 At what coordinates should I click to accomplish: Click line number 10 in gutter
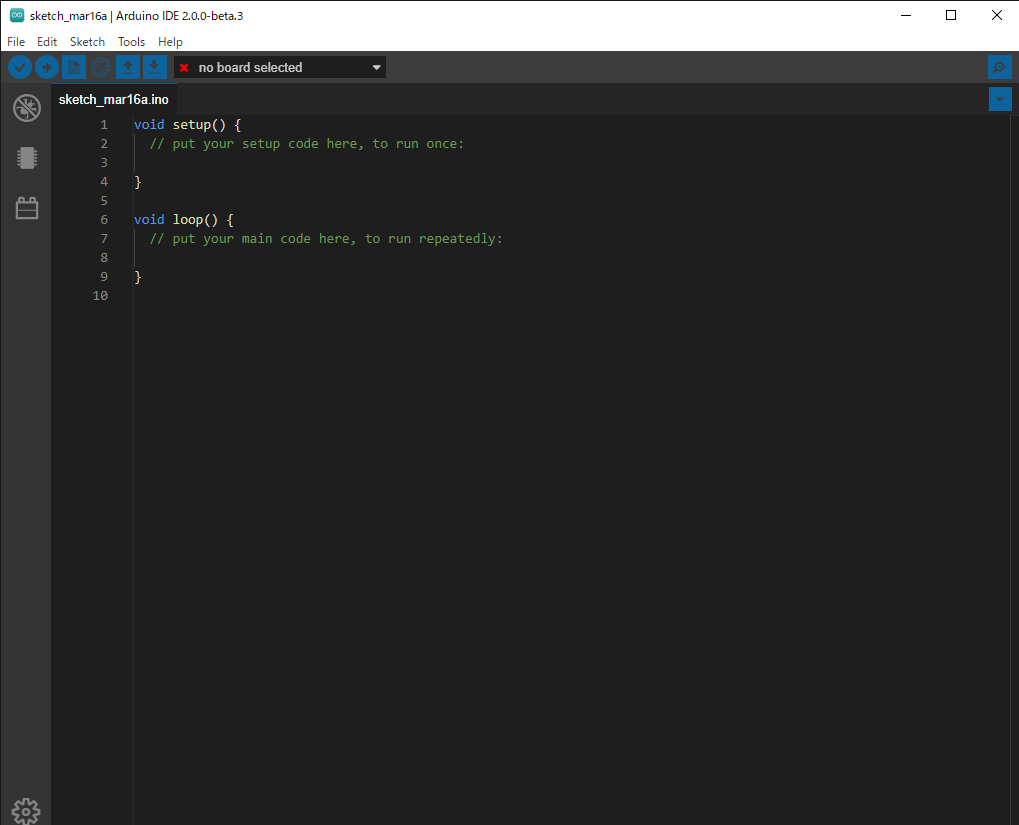100,296
